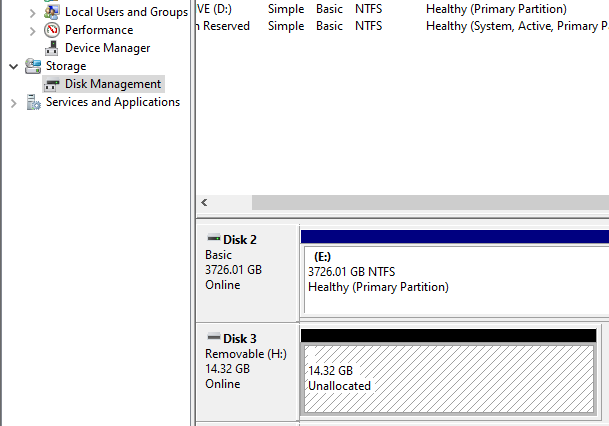This screenshot has width=609, height=426.
Task: Collapse the Storage tree node
Action: (13, 66)
